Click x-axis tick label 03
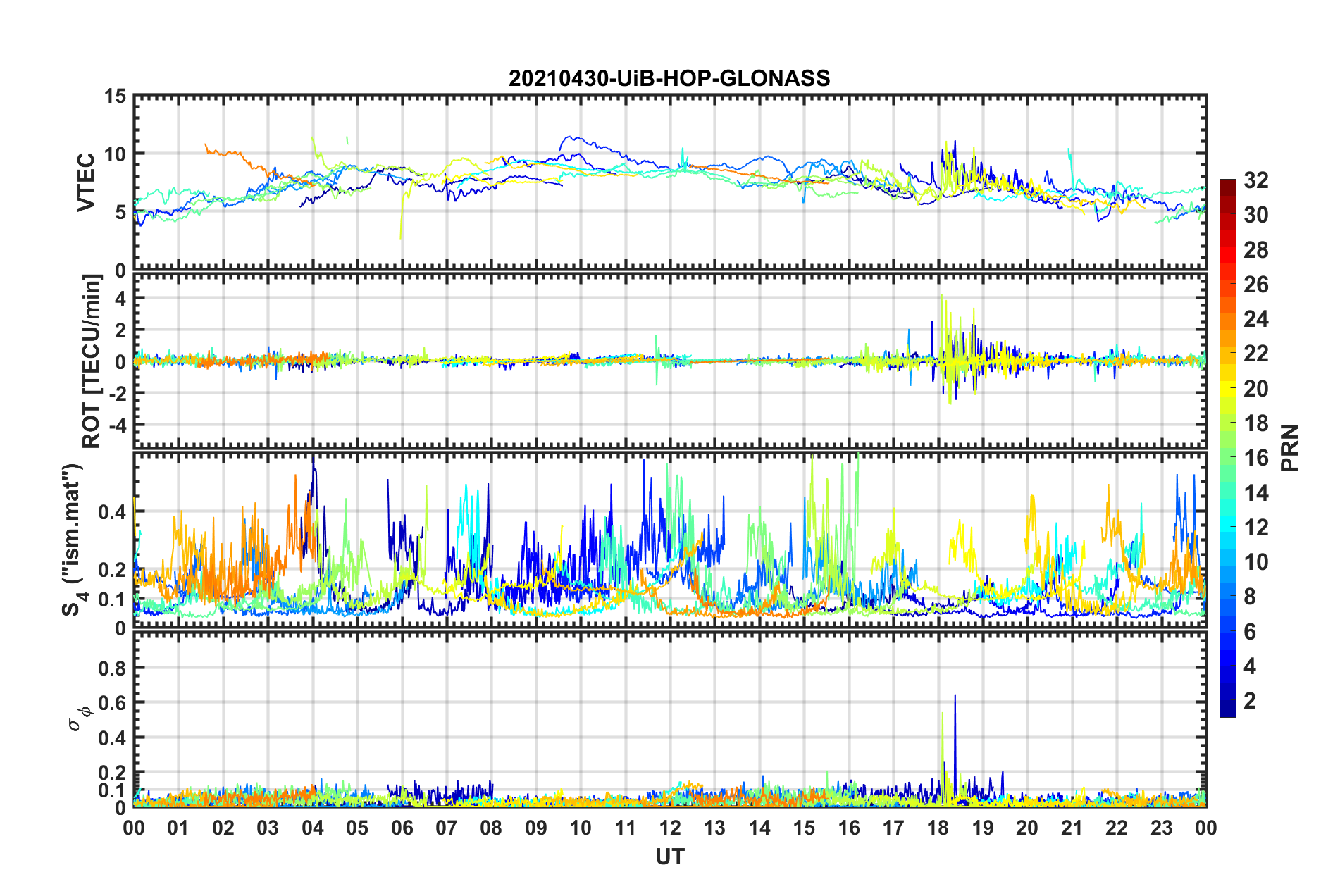 point(268,828)
